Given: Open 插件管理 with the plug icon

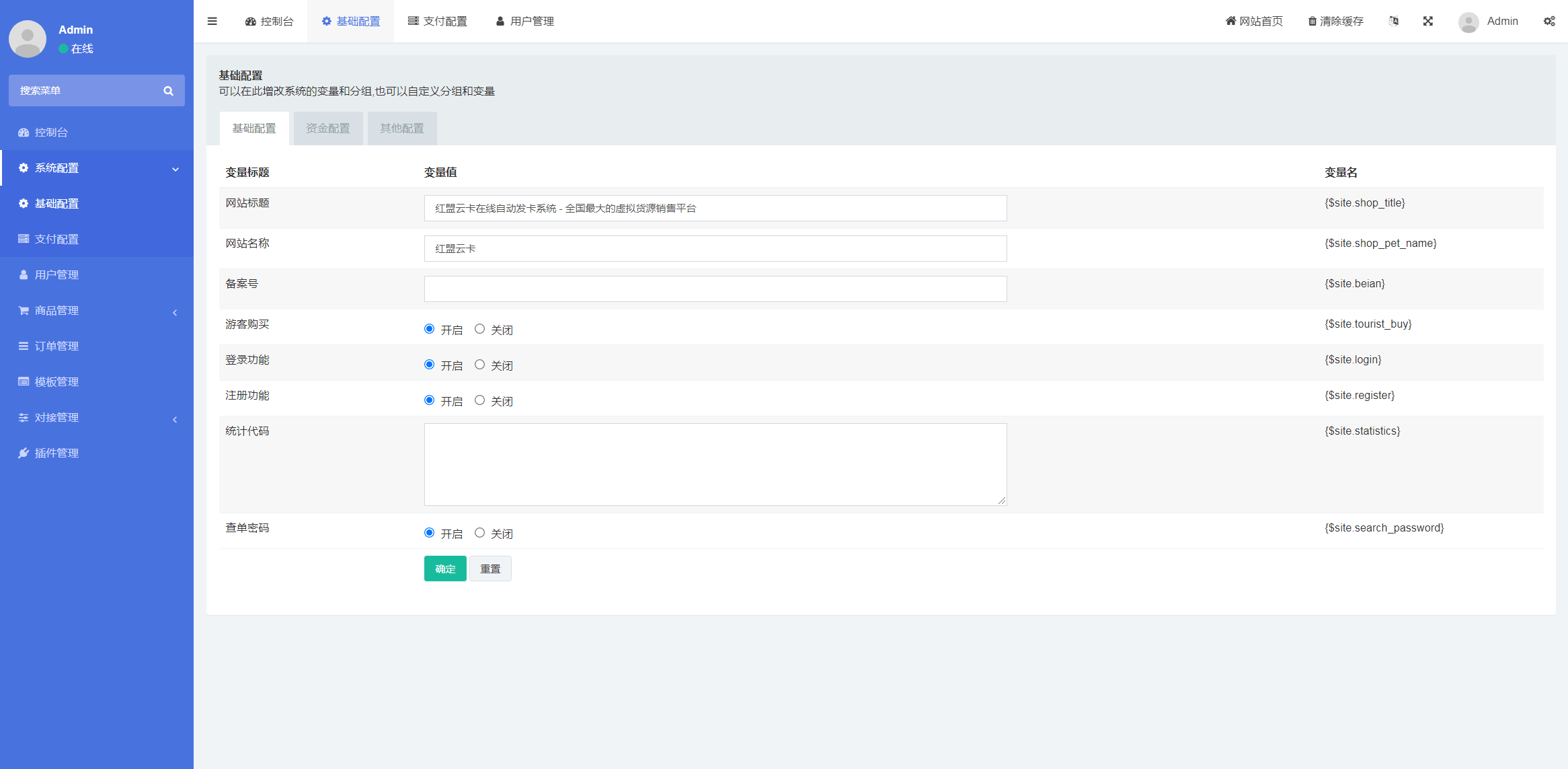Looking at the screenshot, I should pos(24,453).
